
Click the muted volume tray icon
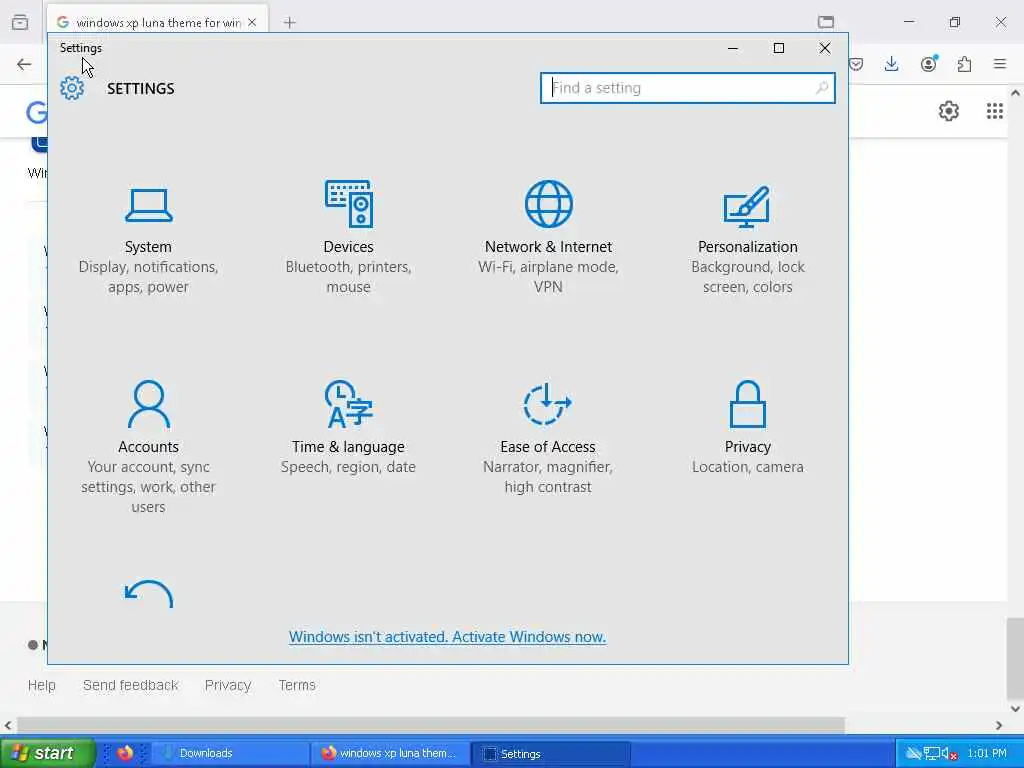(949, 754)
